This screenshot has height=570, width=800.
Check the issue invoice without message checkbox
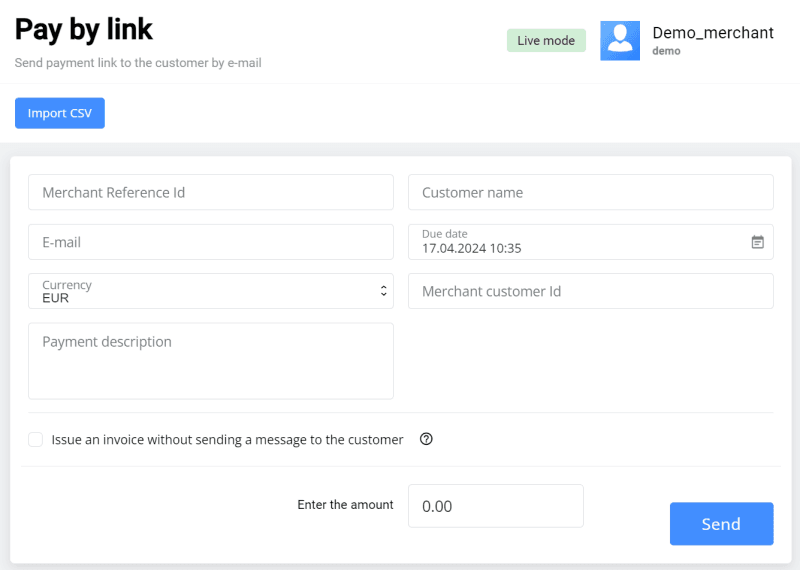36,439
